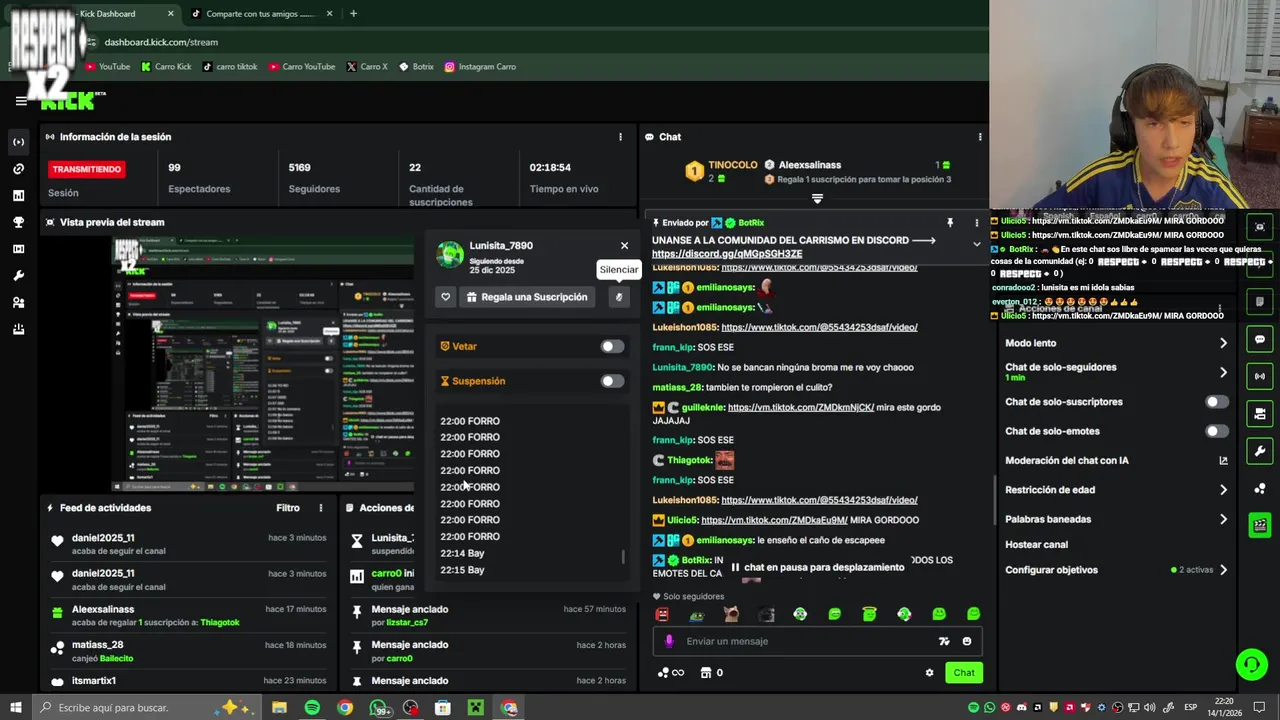Open the emoji picker in the message box
Image resolution: width=1280 pixels, height=720 pixels.
[966, 642]
